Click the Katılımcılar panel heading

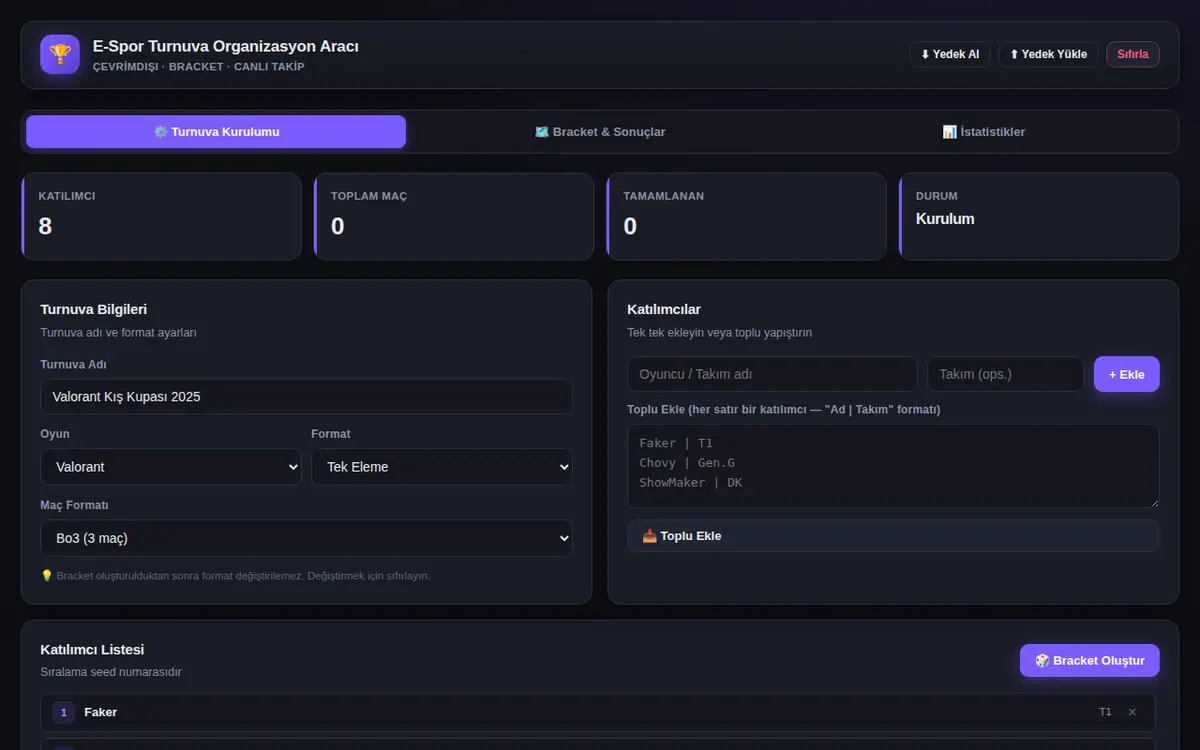(664, 310)
